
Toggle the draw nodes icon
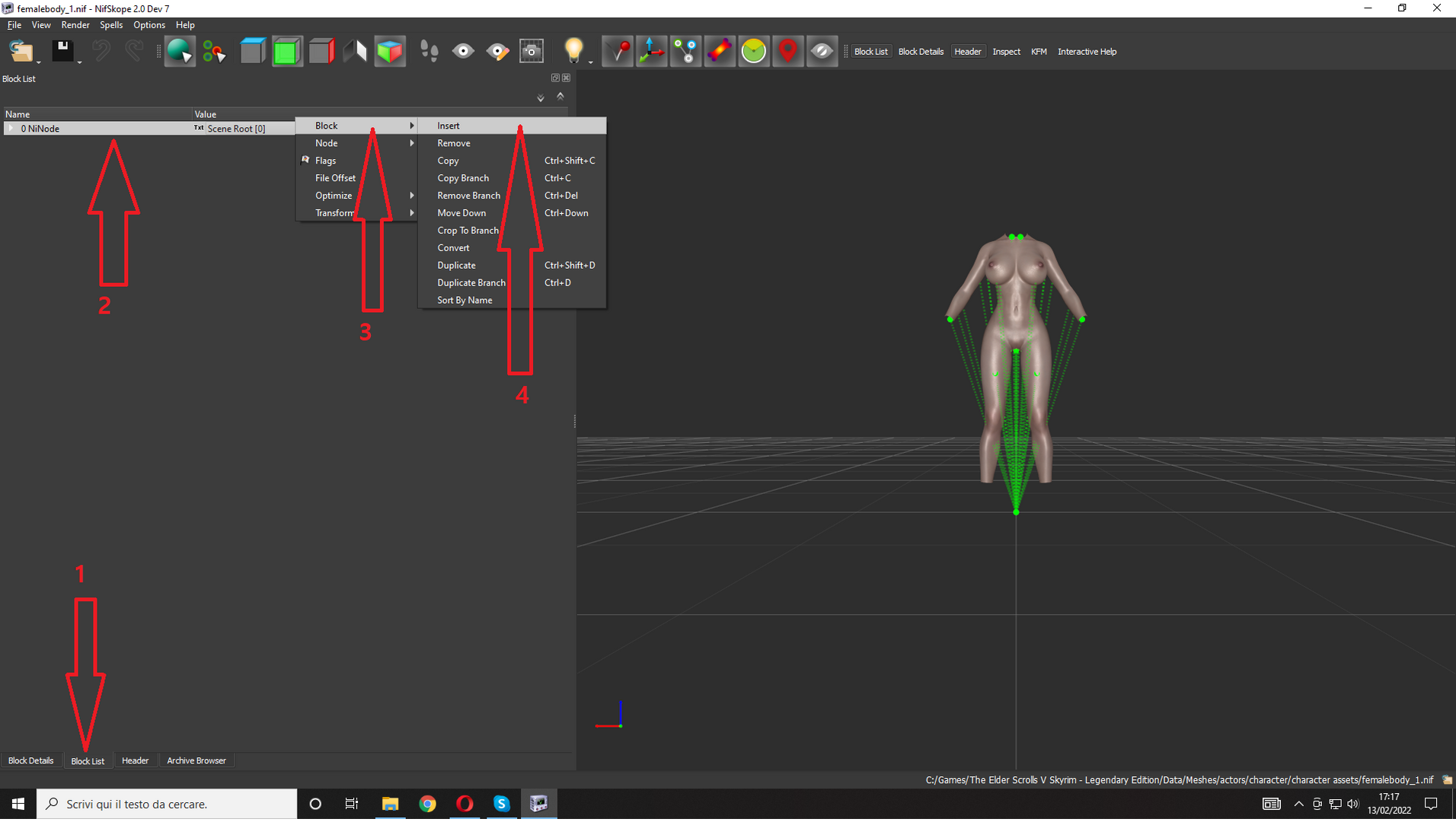685,51
